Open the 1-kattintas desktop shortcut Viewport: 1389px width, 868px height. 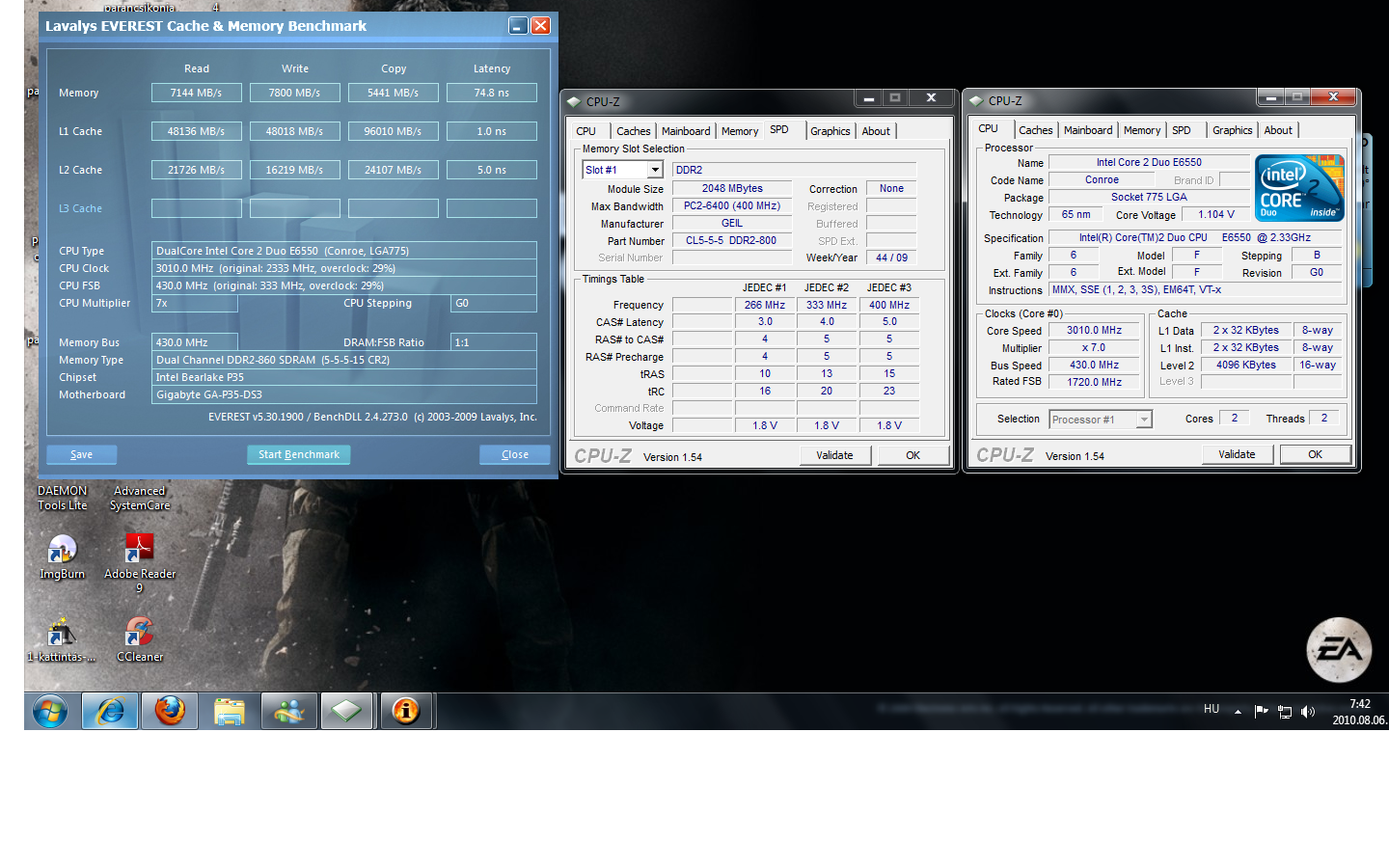coord(62,640)
